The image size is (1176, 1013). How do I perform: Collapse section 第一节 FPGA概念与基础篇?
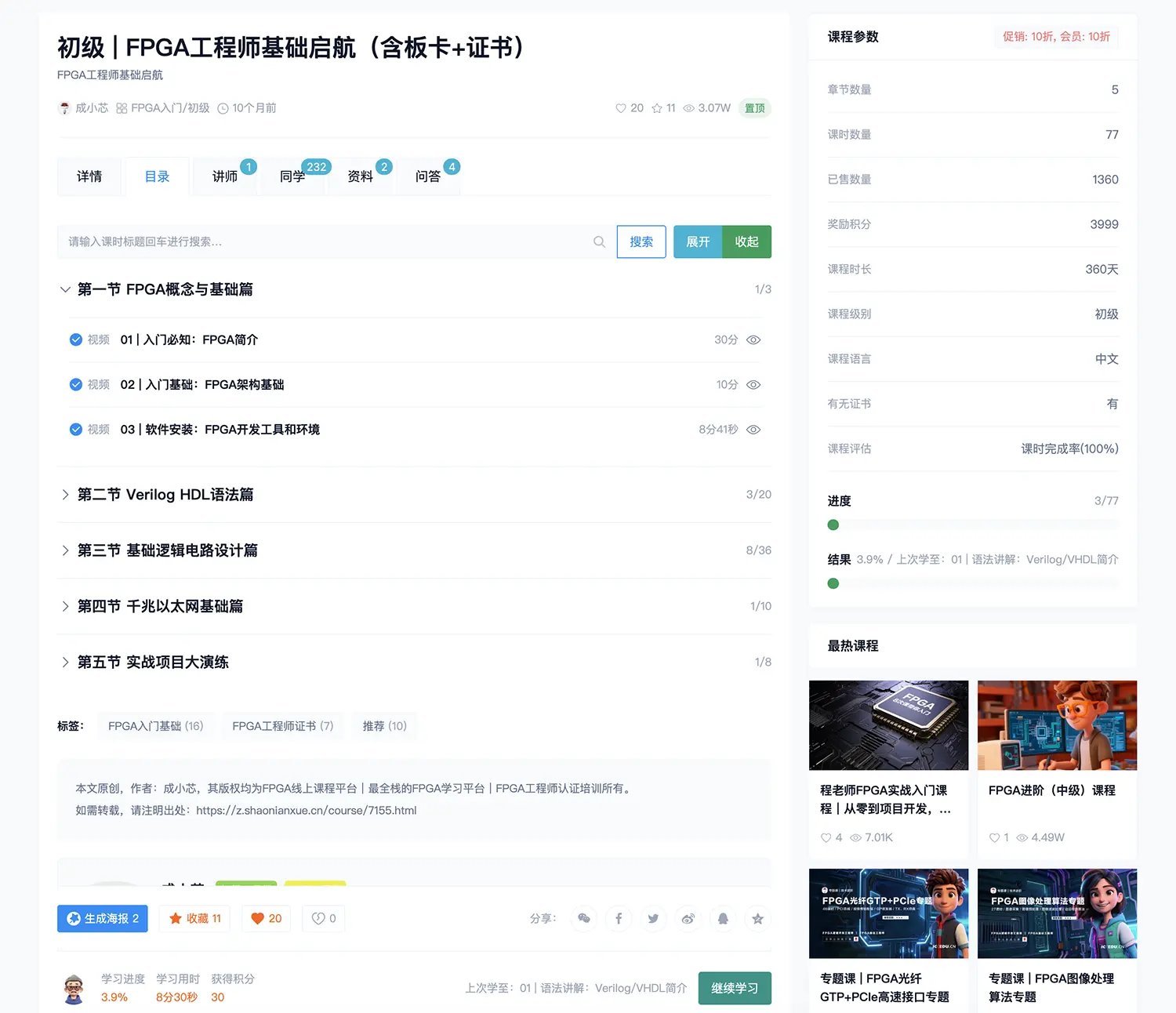point(66,289)
